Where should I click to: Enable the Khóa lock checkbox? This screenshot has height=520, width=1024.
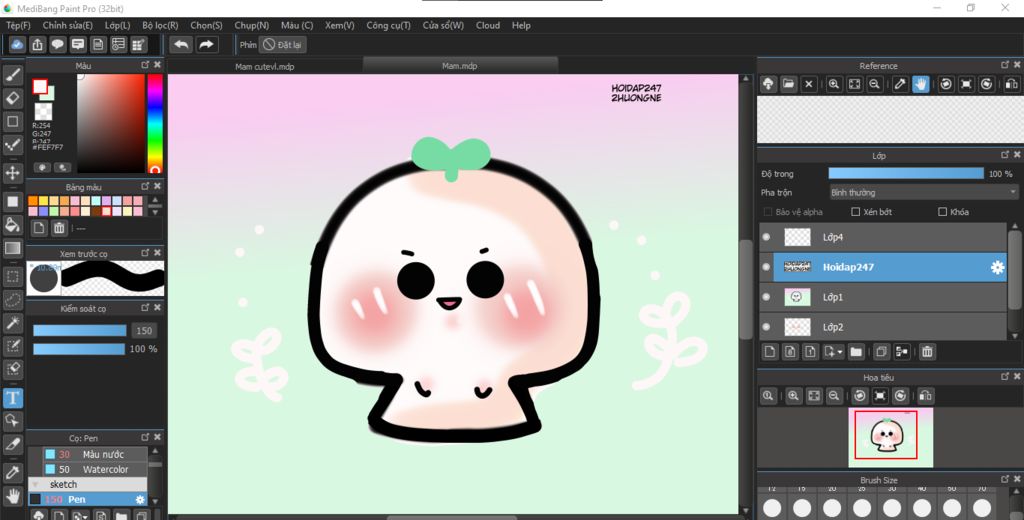[x=942, y=212]
